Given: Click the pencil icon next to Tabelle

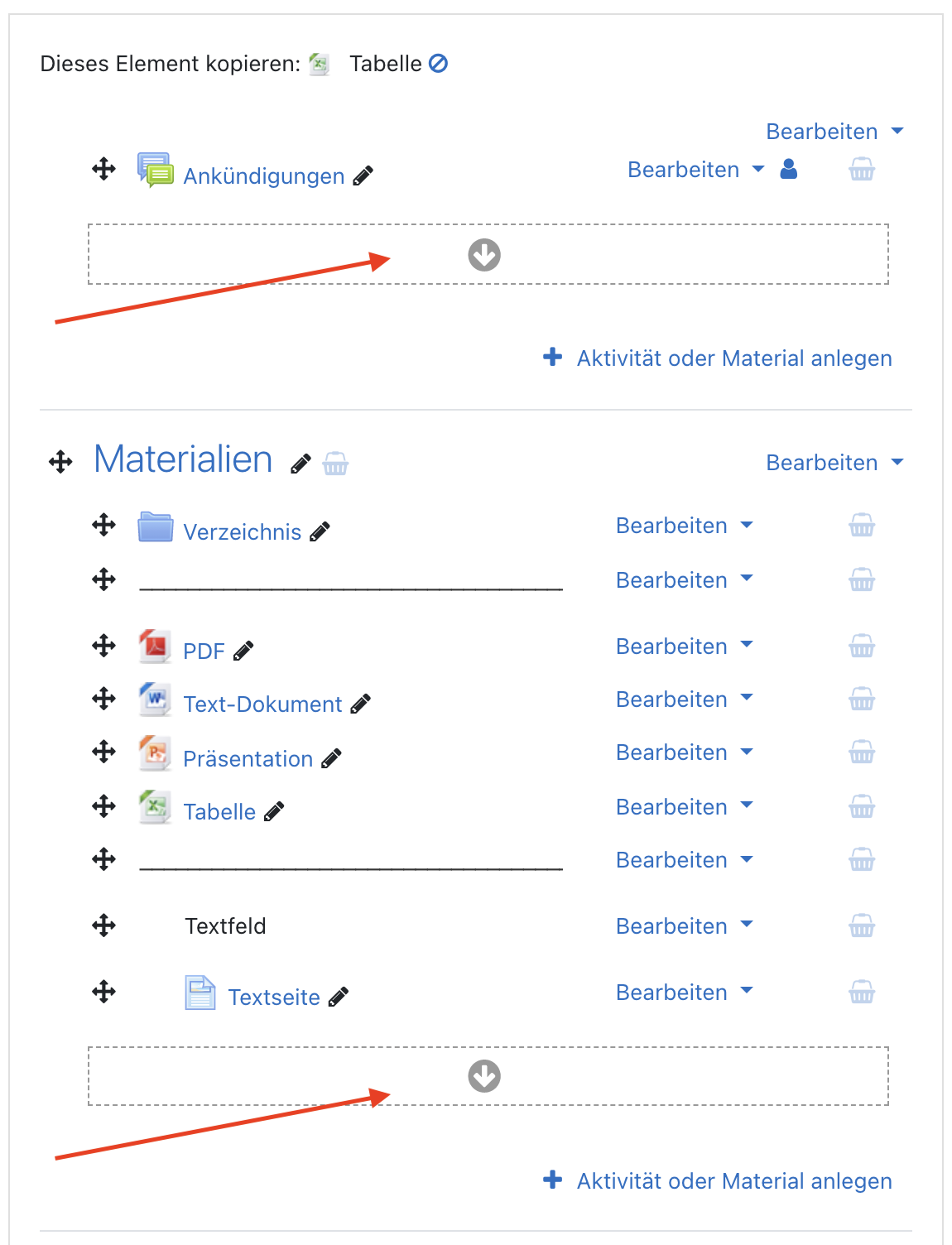Looking at the screenshot, I should (x=274, y=811).
